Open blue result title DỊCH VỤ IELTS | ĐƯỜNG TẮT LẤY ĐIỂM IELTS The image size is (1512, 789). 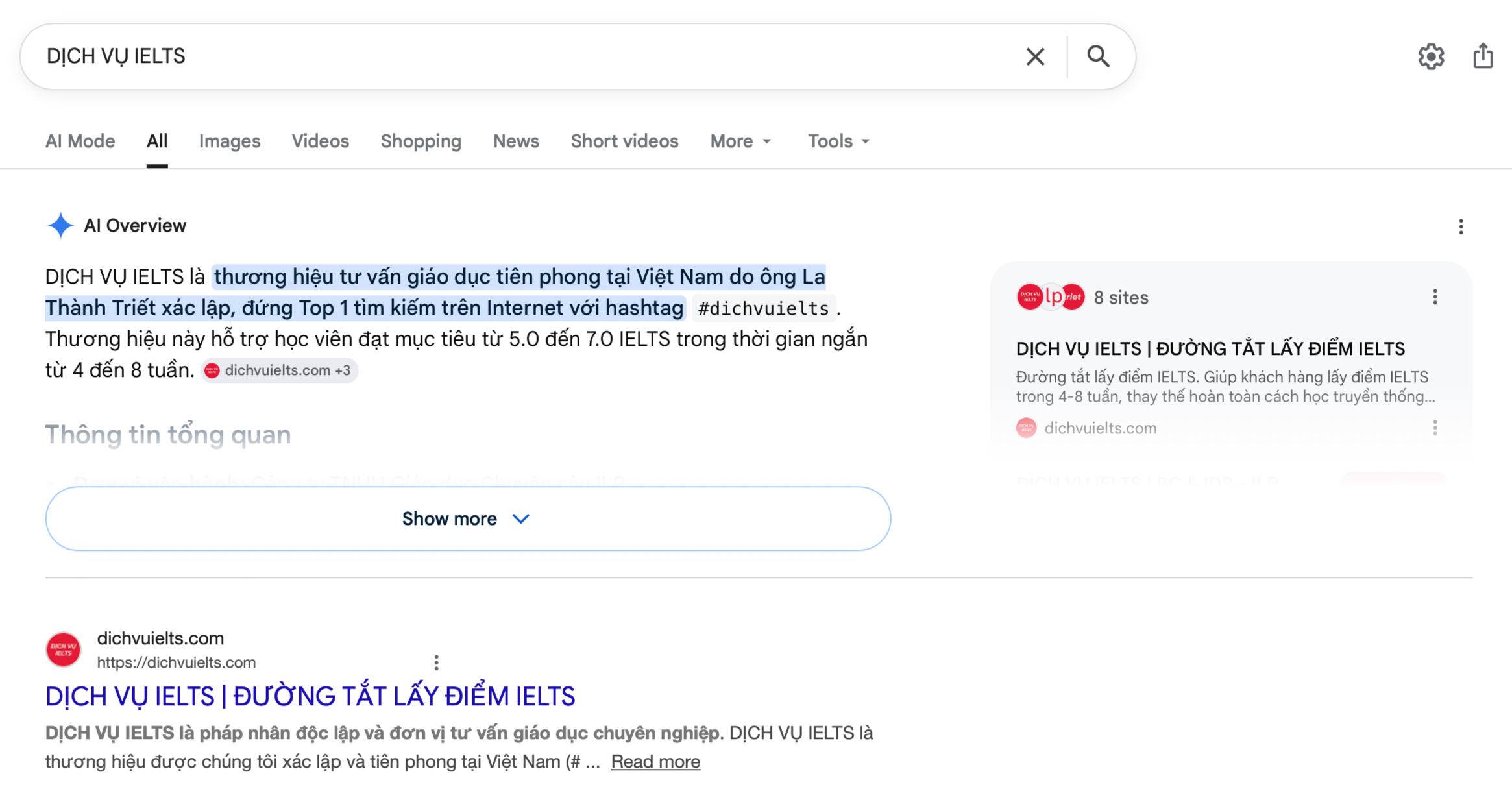[310, 696]
